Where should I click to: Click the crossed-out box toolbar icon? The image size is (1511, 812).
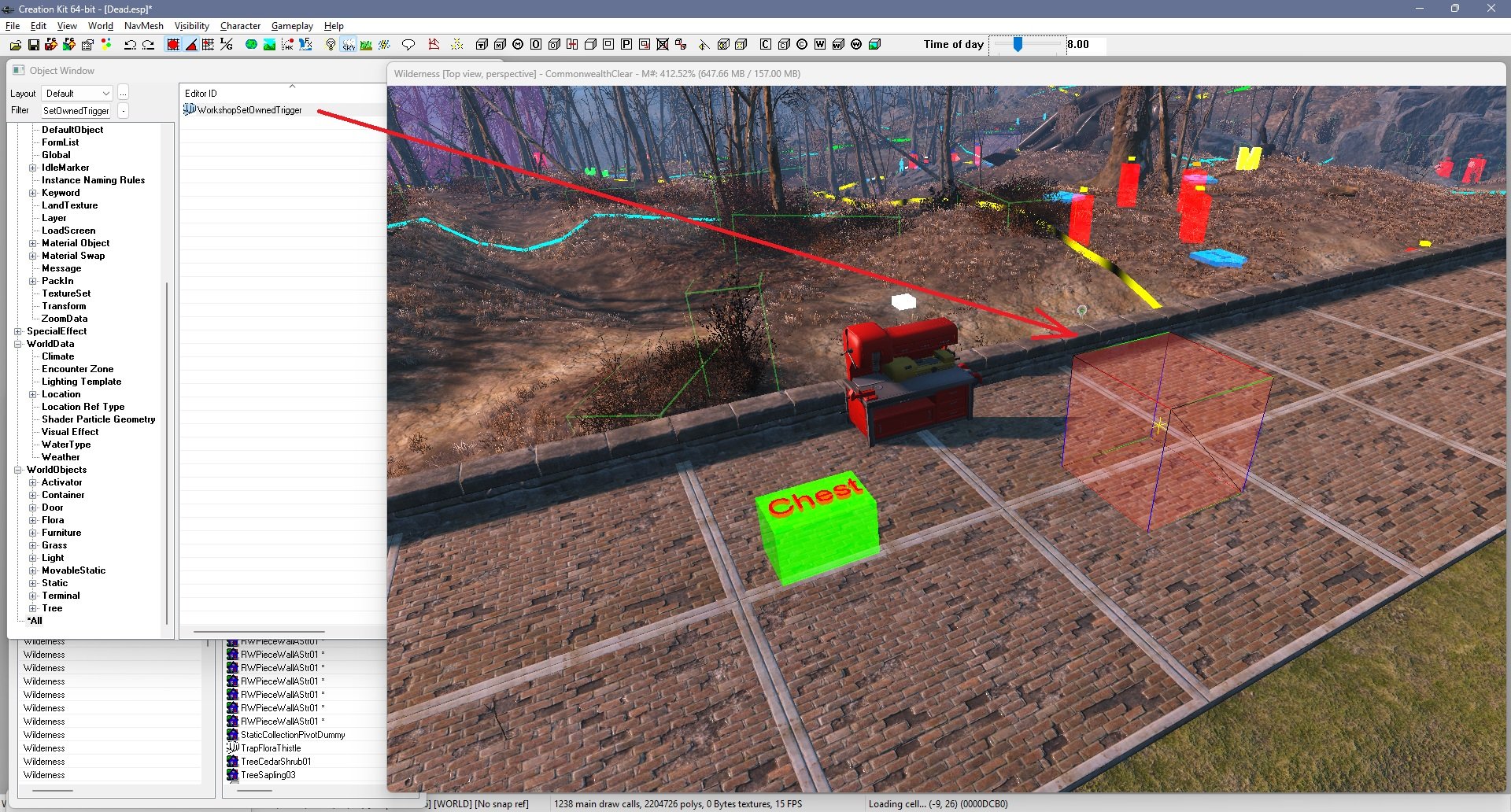pos(663,45)
